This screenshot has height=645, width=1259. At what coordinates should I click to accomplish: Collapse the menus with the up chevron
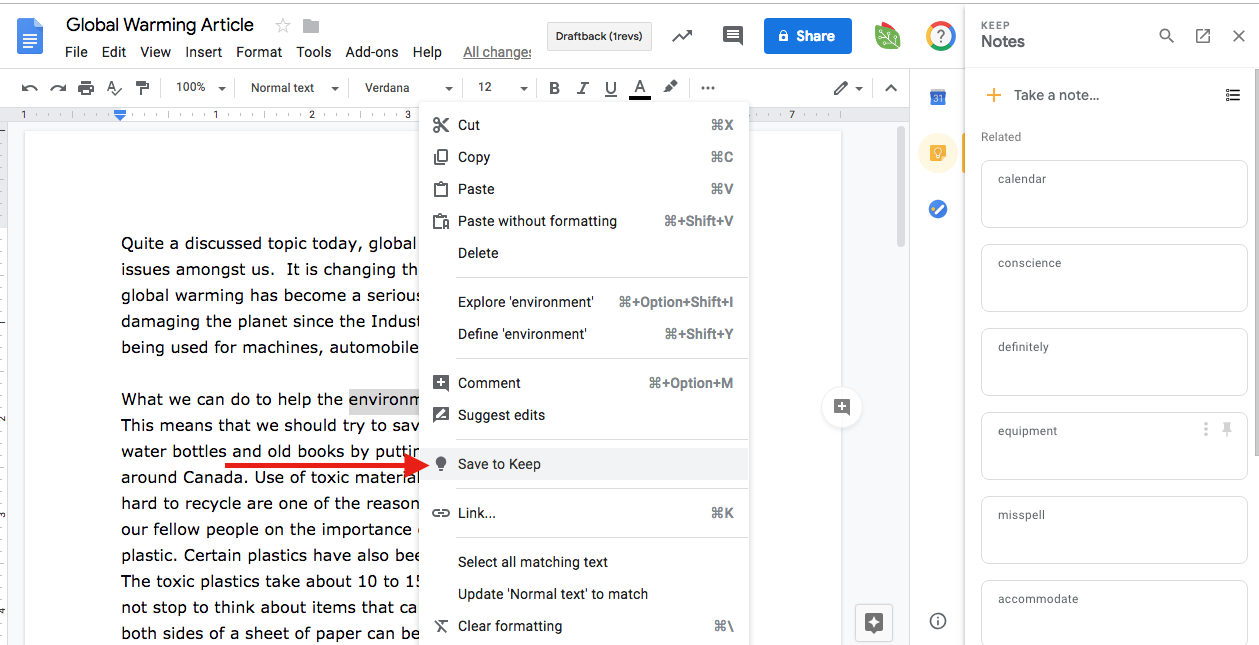pyautogui.click(x=891, y=88)
